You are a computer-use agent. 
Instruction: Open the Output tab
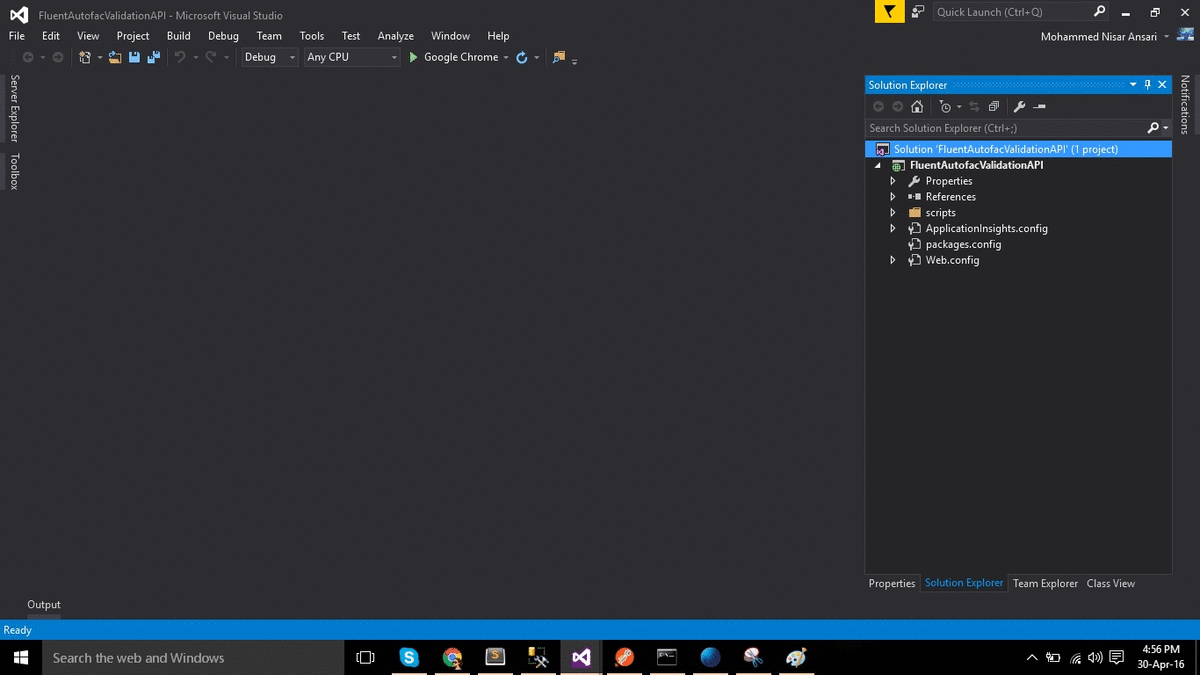[x=44, y=604]
